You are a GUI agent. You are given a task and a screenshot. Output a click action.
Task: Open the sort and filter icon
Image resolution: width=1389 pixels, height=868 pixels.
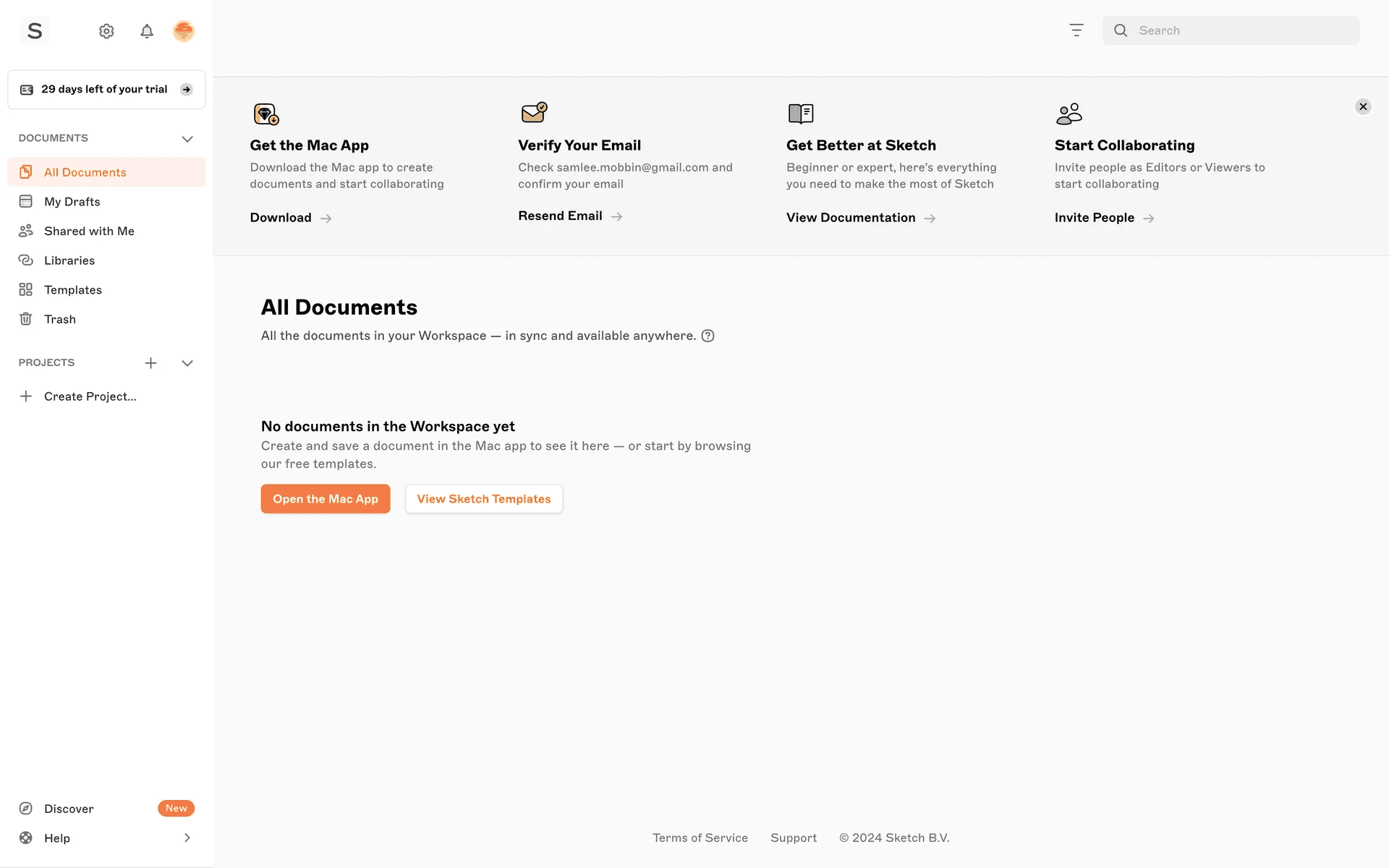point(1076,30)
